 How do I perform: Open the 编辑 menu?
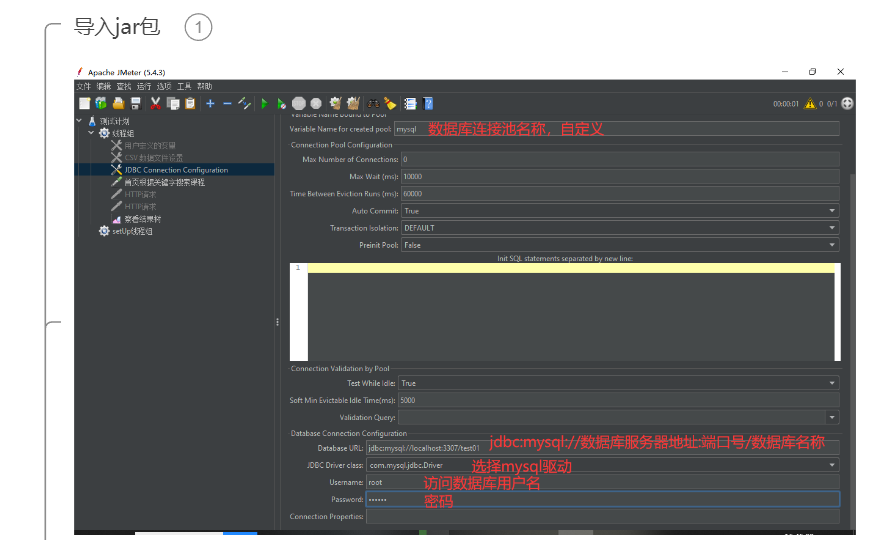pos(104,87)
